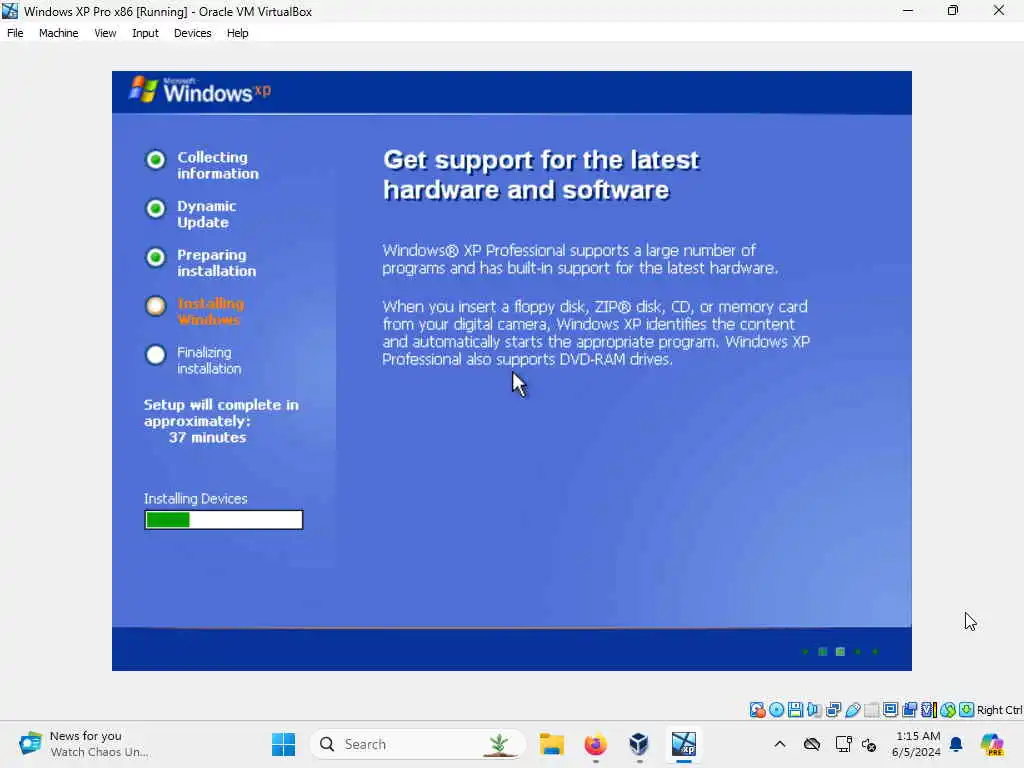Click the Finalizing installation step radio

pyautogui.click(x=155, y=355)
